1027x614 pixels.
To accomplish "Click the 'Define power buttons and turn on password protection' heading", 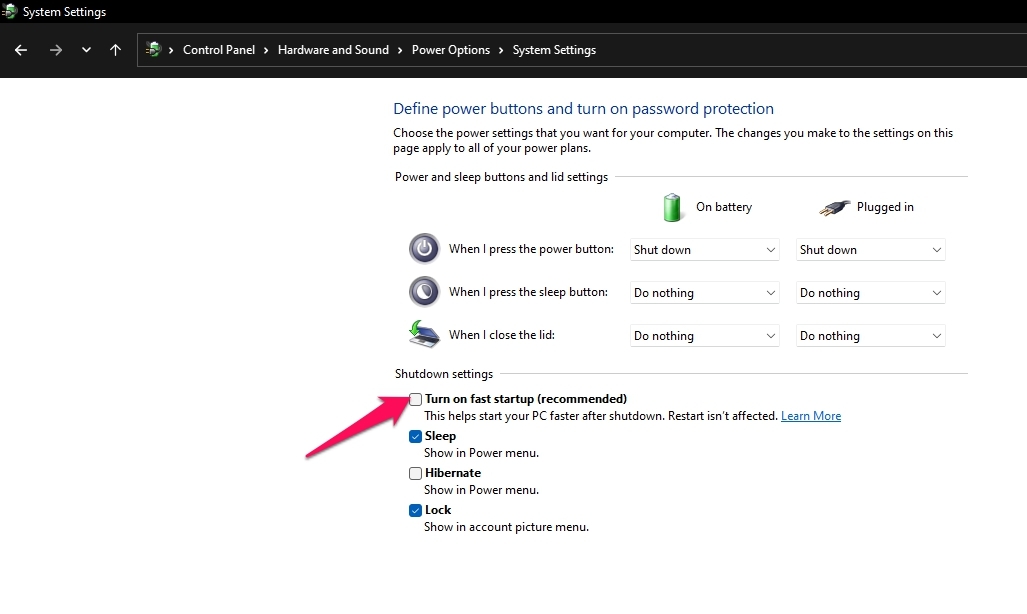I will (583, 109).
